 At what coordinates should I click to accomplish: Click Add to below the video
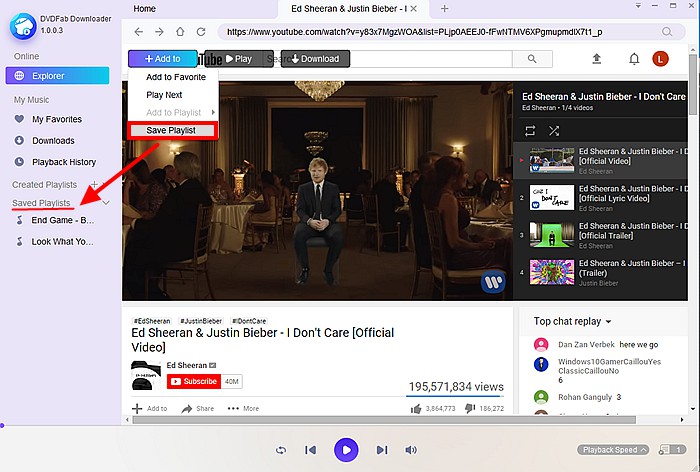click(x=150, y=408)
